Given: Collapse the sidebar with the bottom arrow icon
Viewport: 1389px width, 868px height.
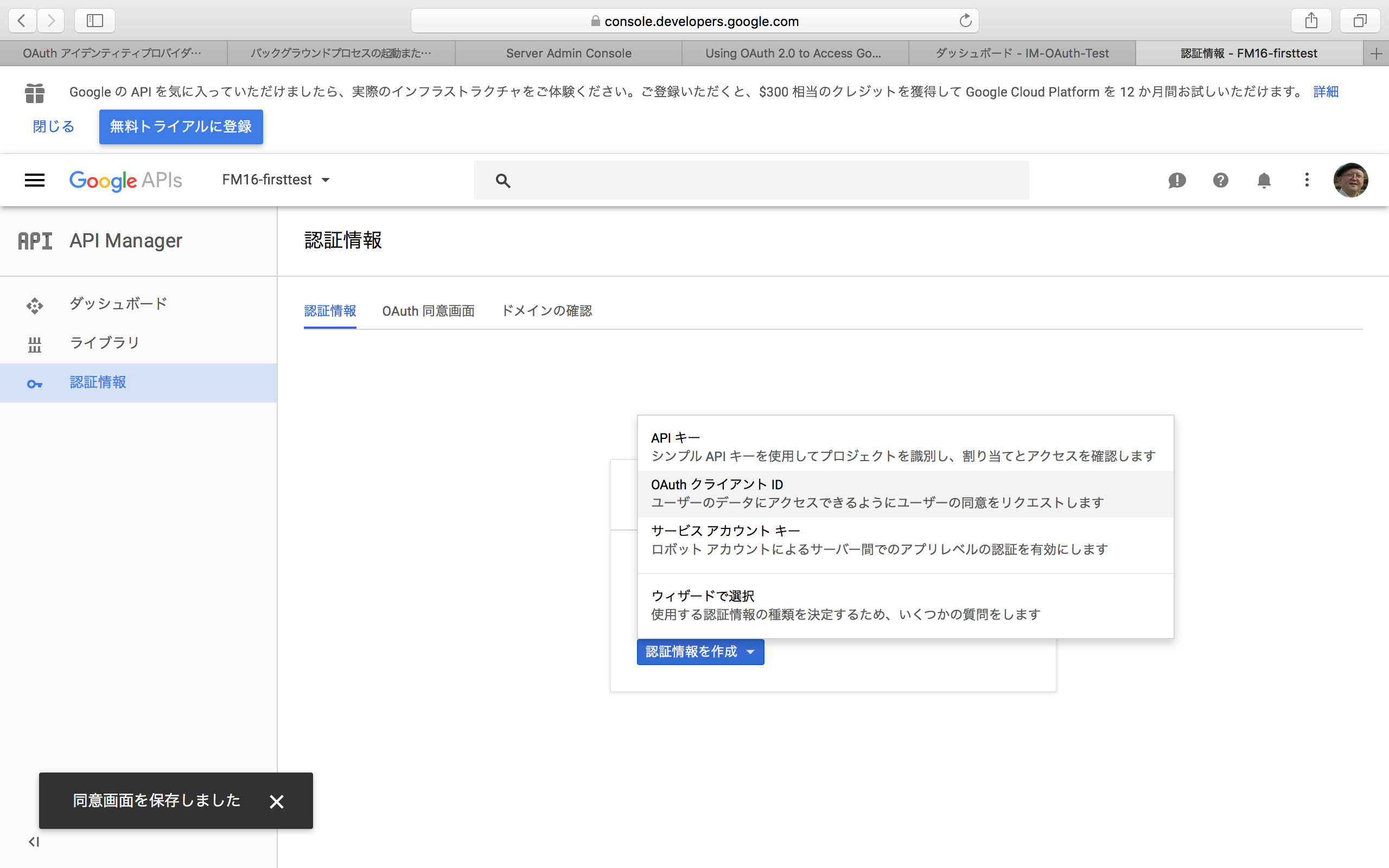Looking at the screenshot, I should pyautogui.click(x=34, y=841).
